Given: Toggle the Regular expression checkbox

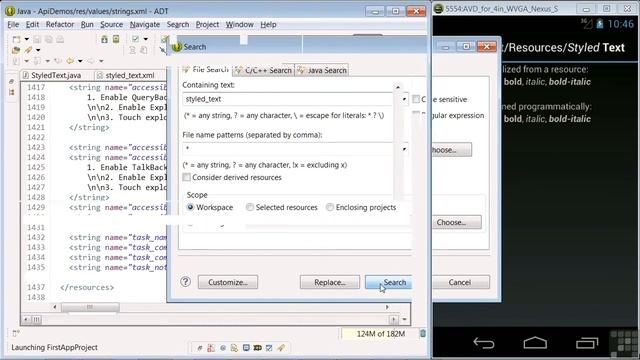Looking at the screenshot, I should pos(416,115).
